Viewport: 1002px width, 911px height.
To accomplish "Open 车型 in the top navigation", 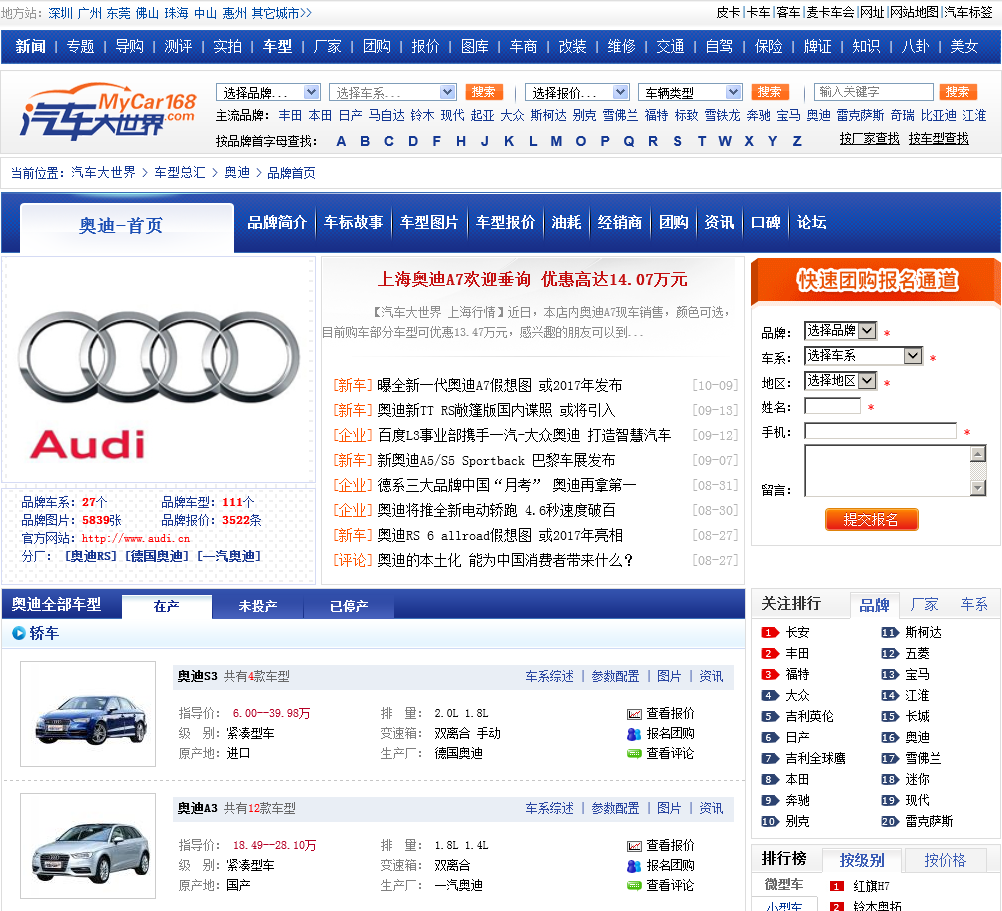I will [277, 47].
